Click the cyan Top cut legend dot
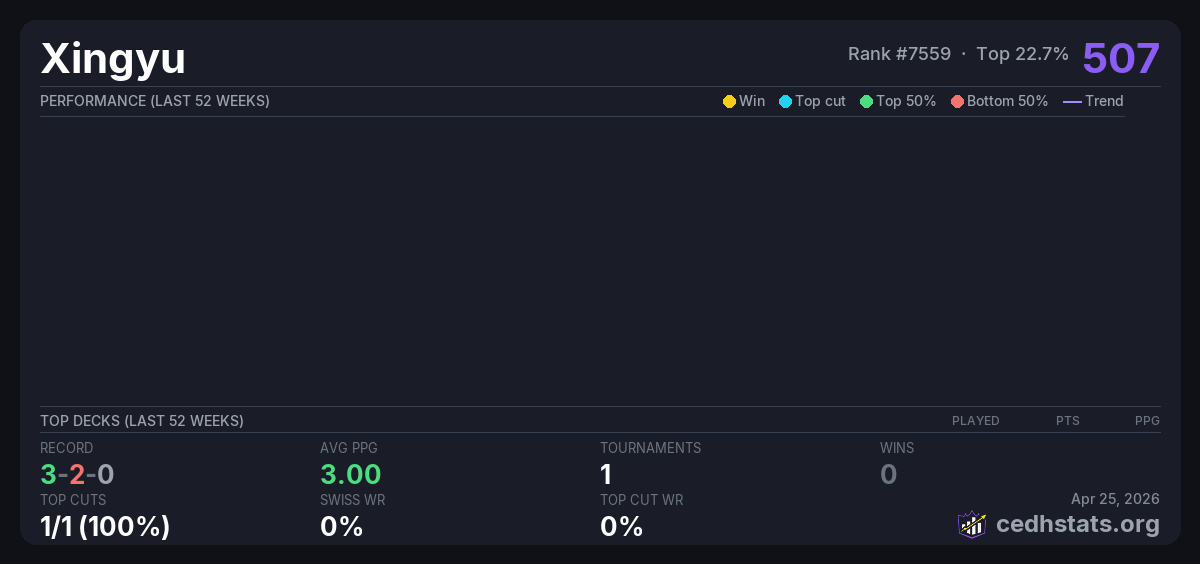 pos(785,101)
